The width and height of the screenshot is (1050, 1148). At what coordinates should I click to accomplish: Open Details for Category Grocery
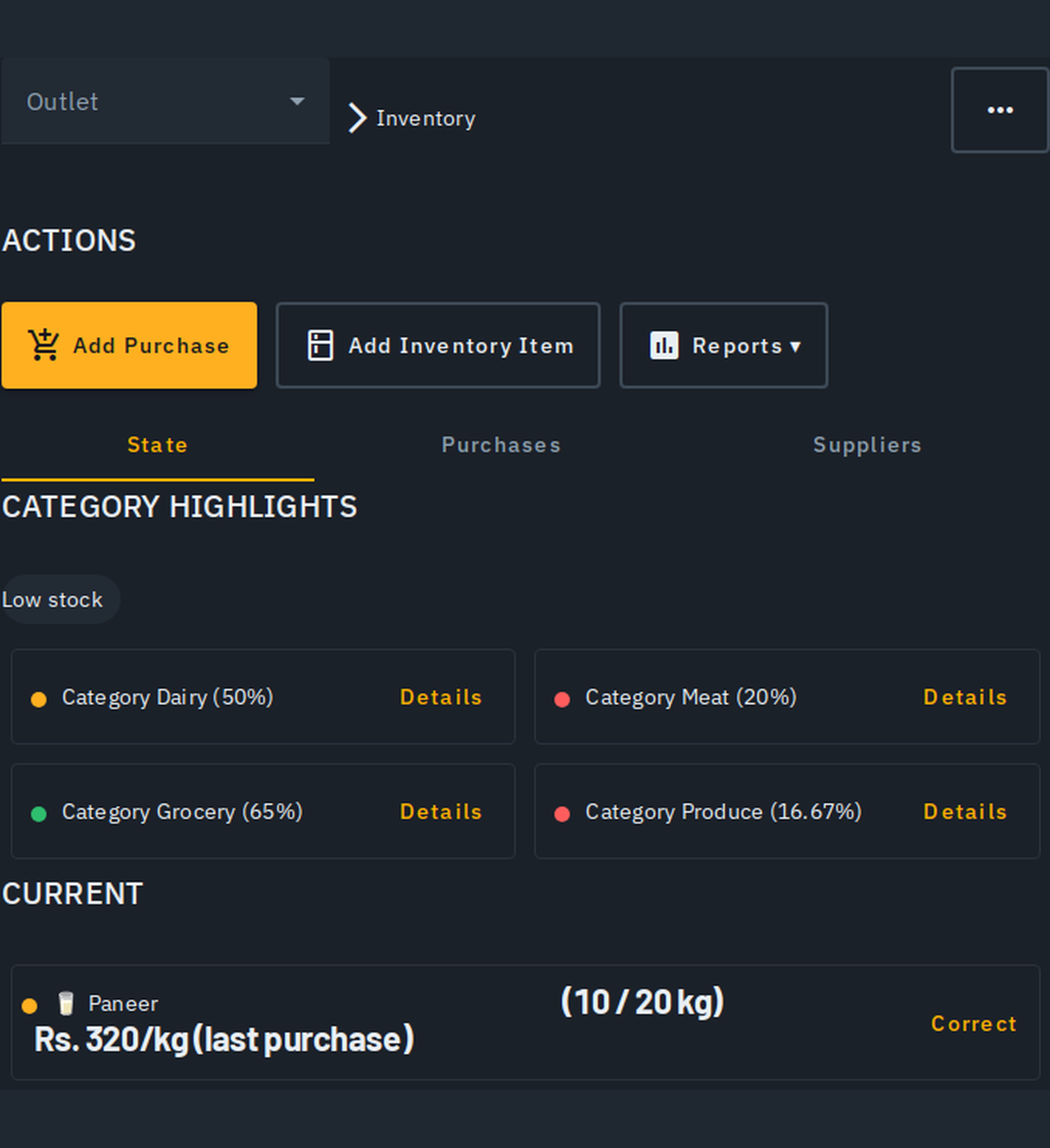441,812
